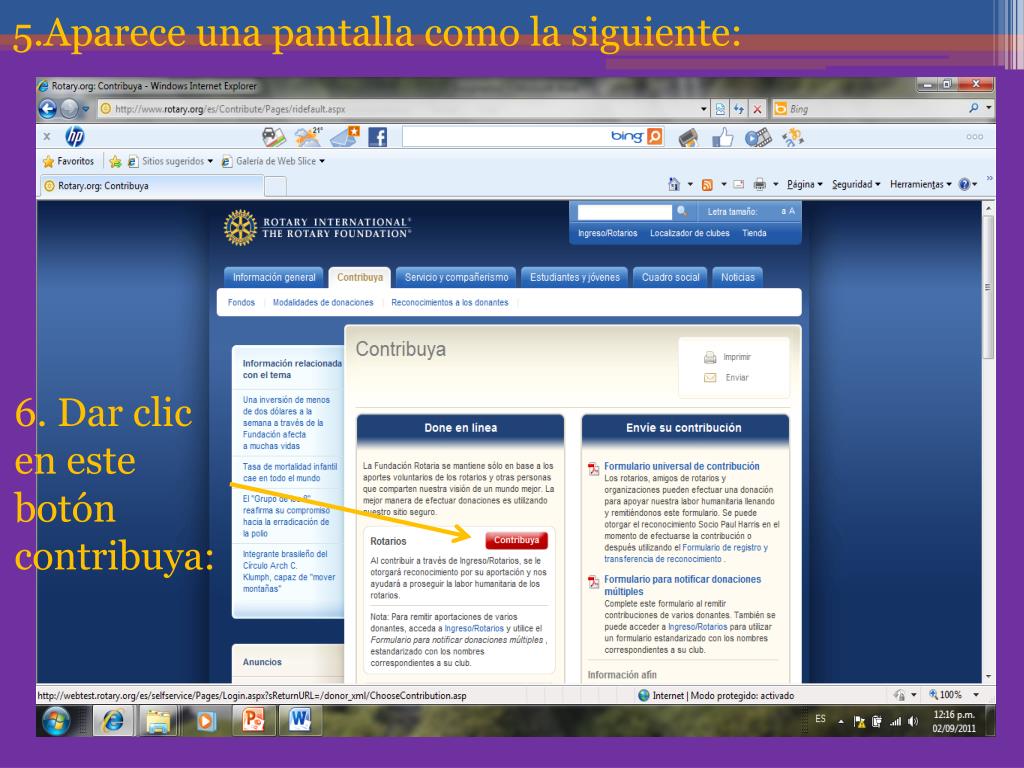Click the RSS feeds icon
The height and width of the screenshot is (768, 1024).
pyautogui.click(x=707, y=185)
